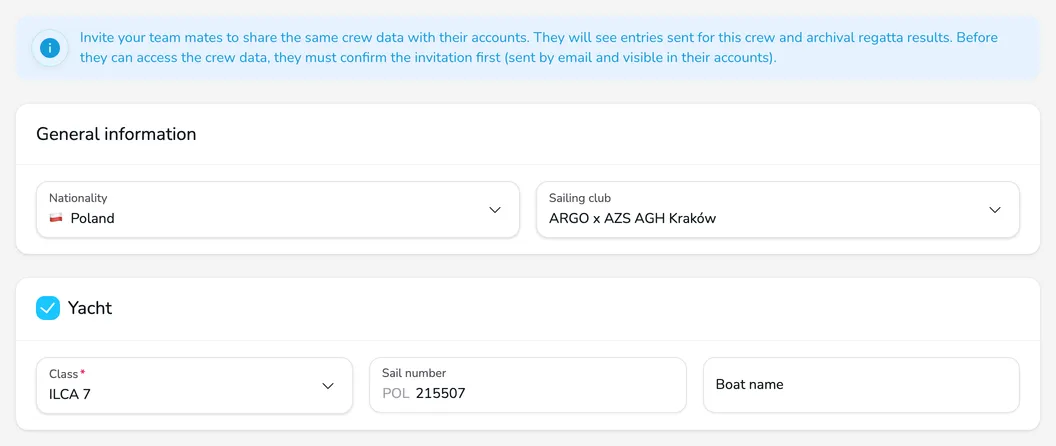Click the Boat name input field

tap(861, 385)
